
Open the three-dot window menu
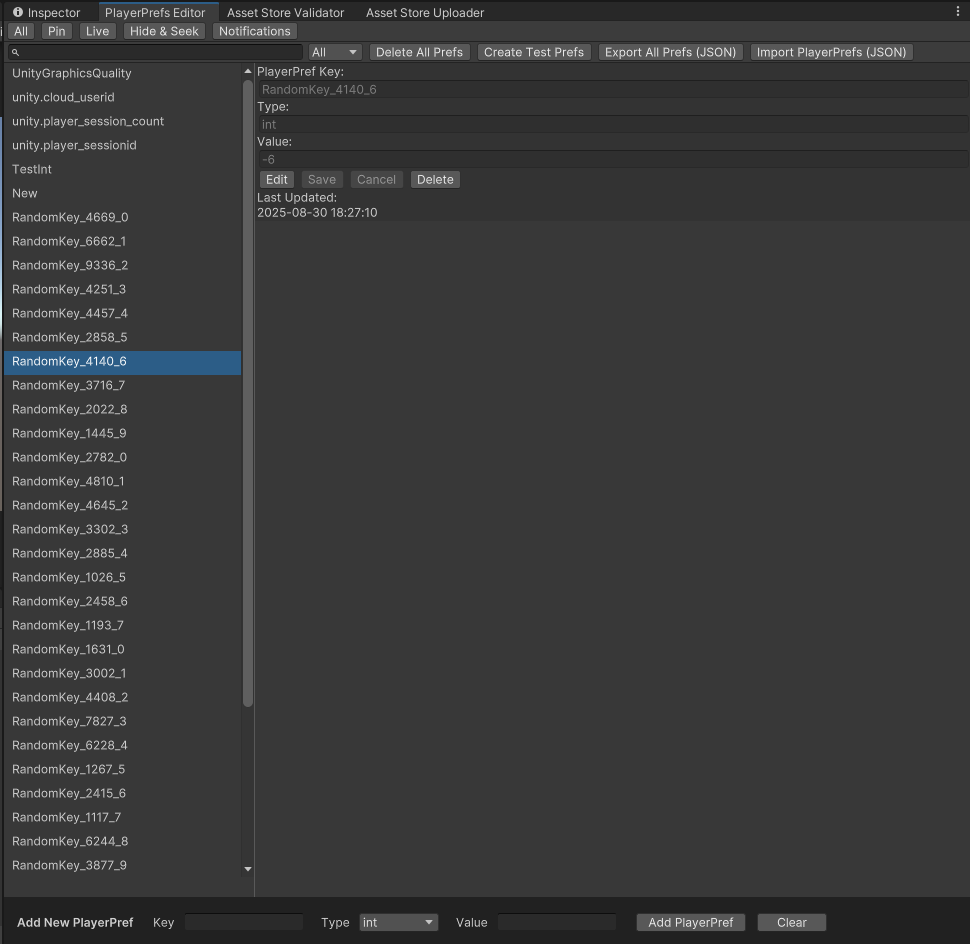tap(959, 10)
